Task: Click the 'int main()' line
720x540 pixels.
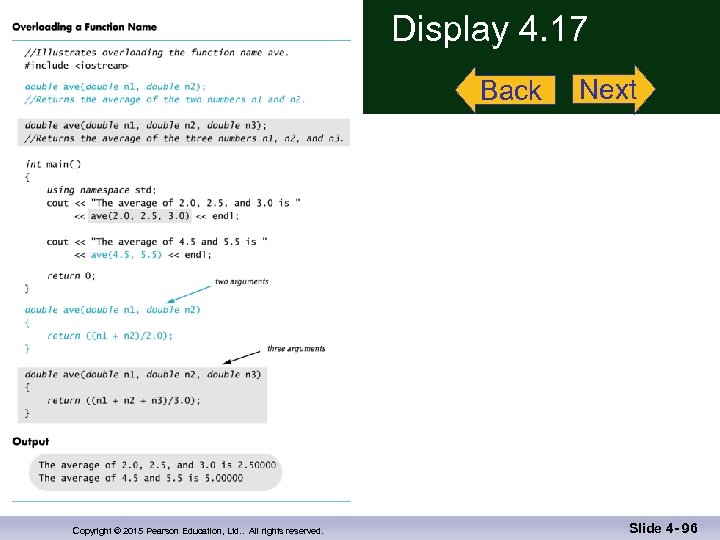Action: click(53, 164)
